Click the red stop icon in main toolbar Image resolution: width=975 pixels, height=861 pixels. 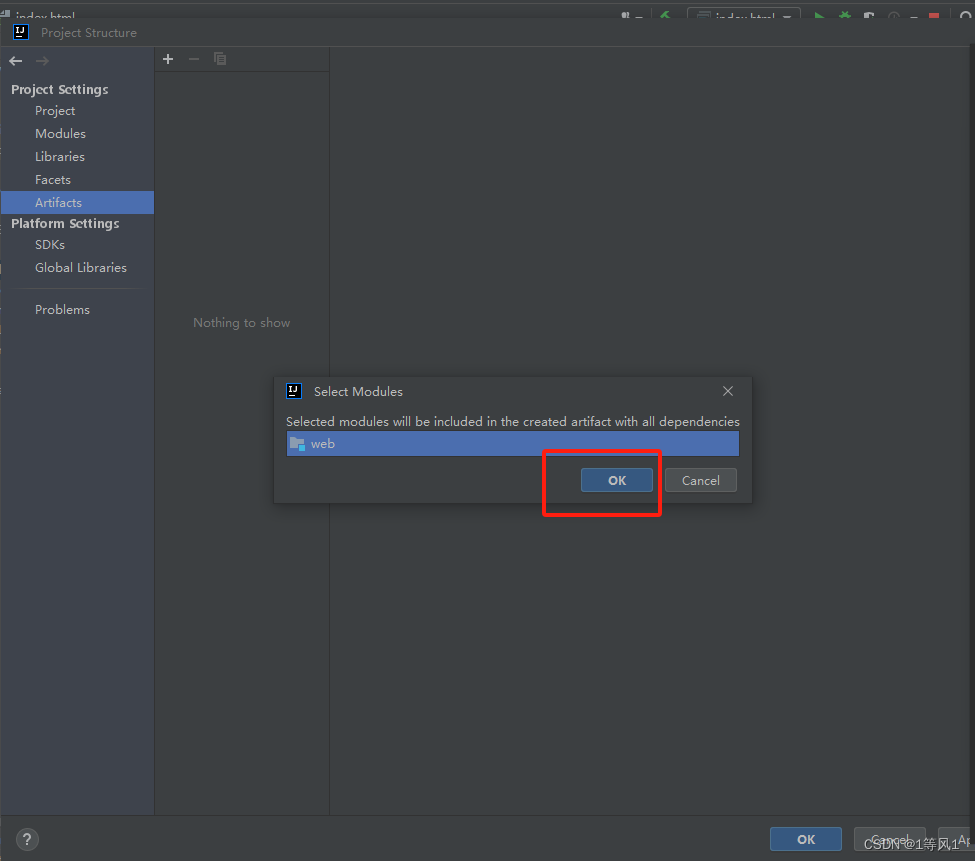click(933, 15)
